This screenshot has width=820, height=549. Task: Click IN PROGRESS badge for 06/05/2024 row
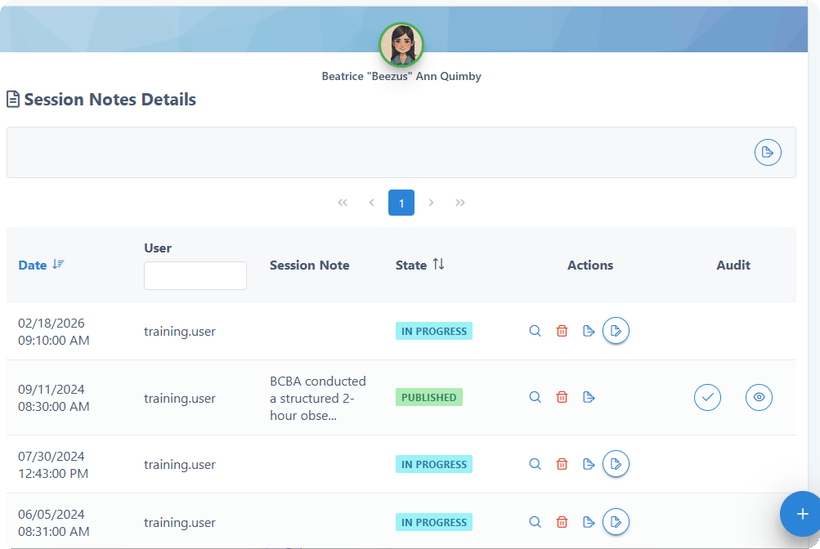click(x=434, y=522)
